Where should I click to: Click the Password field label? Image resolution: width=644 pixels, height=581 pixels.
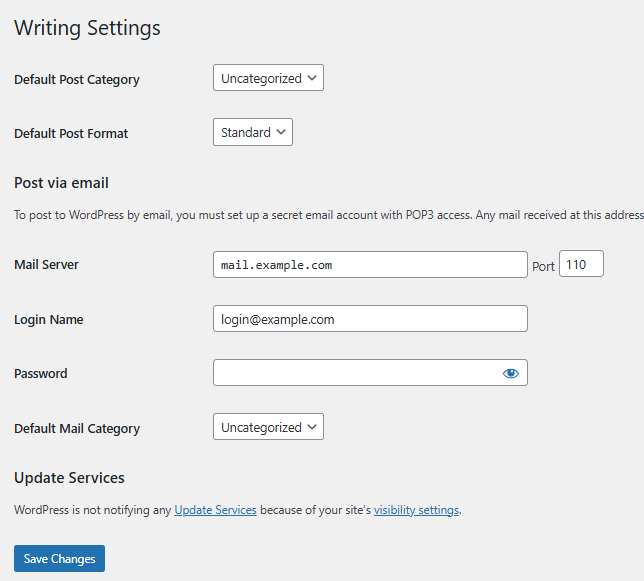[x=41, y=374]
